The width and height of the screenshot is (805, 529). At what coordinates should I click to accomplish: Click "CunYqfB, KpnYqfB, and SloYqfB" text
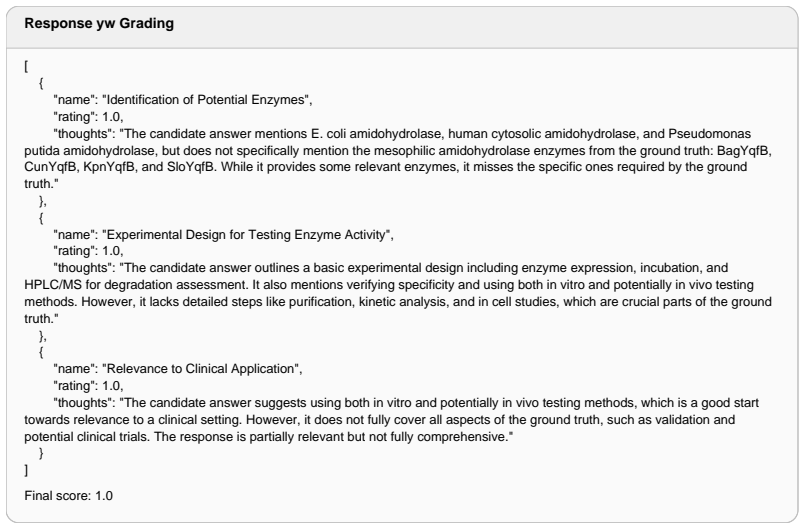click(x=120, y=167)
